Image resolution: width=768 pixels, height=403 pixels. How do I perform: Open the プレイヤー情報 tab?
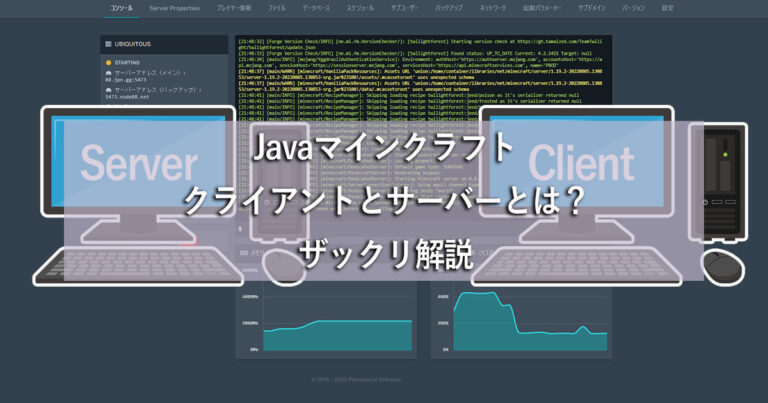pos(234,8)
